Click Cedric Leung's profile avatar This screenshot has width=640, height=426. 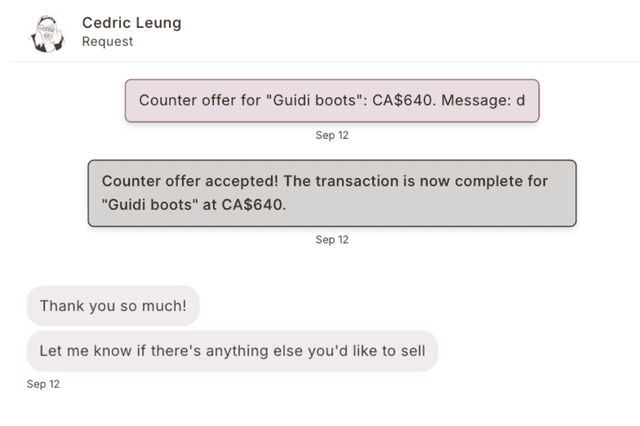[x=47, y=32]
